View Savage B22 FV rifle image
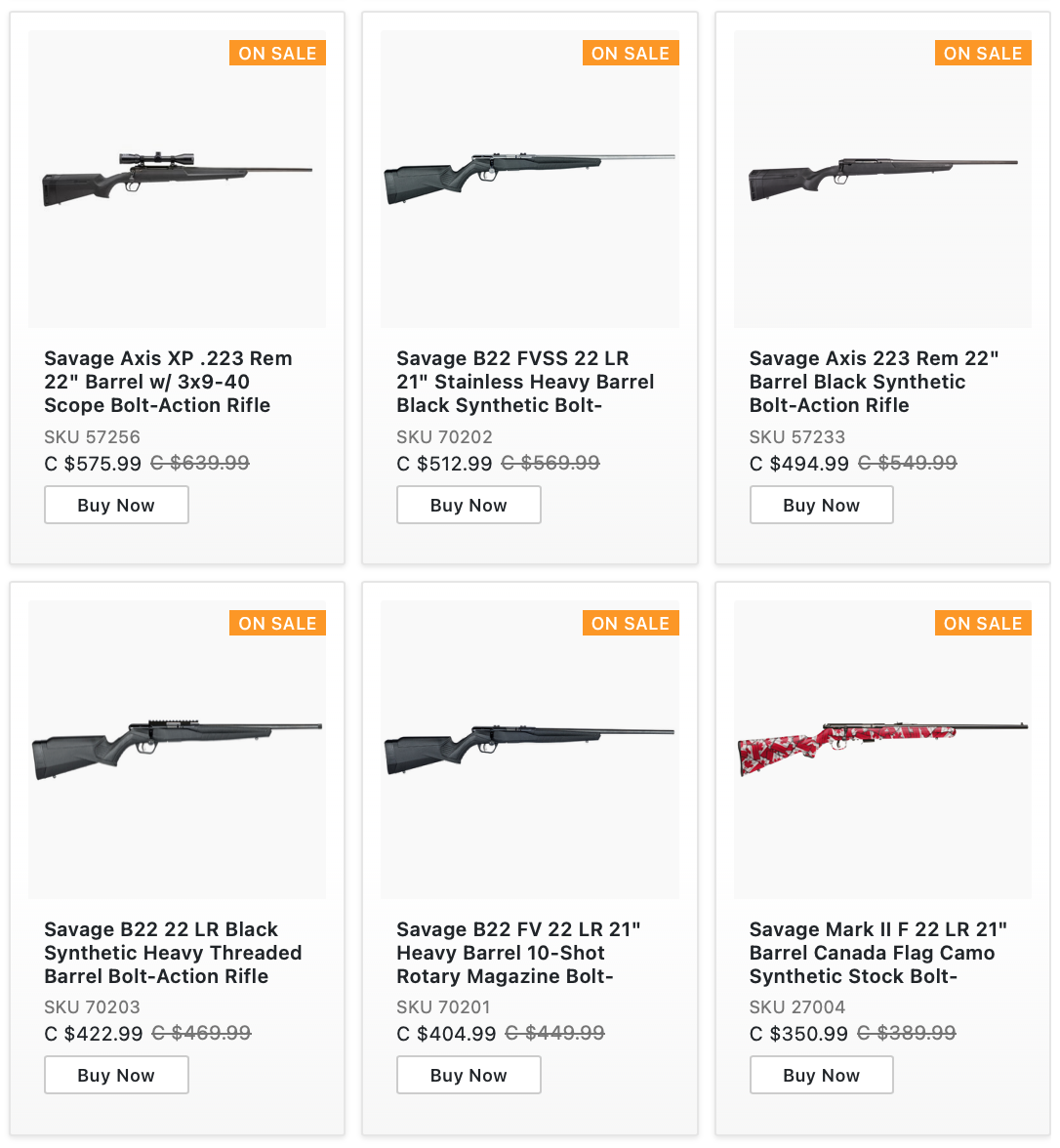 [530, 750]
